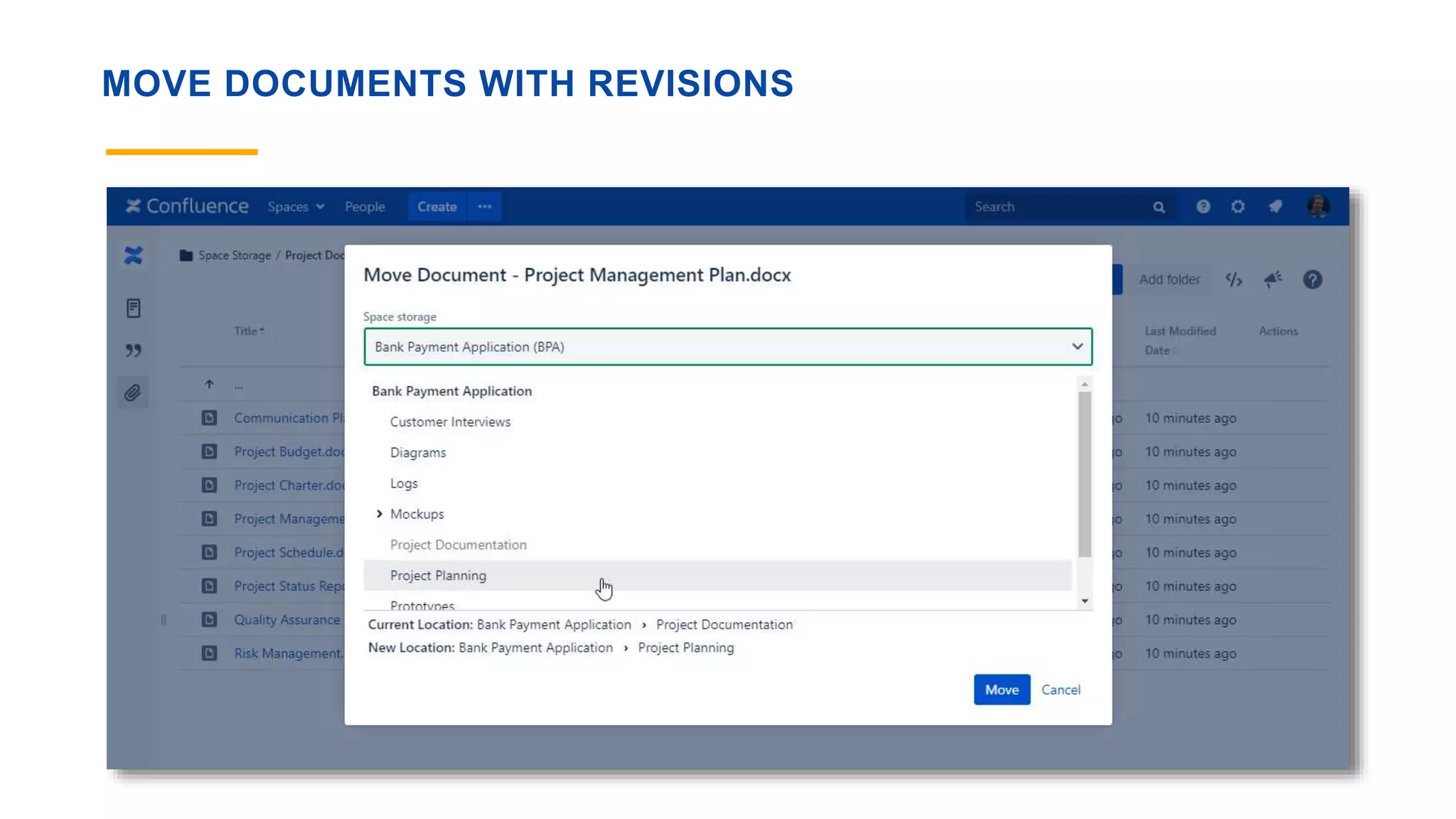
Task: Open the settings gear icon
Action: pos(1238,206)
